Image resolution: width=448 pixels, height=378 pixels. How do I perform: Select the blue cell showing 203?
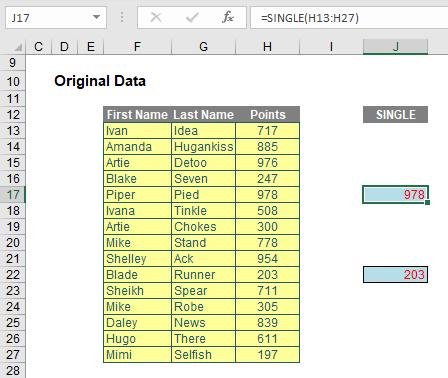(395, 275)
